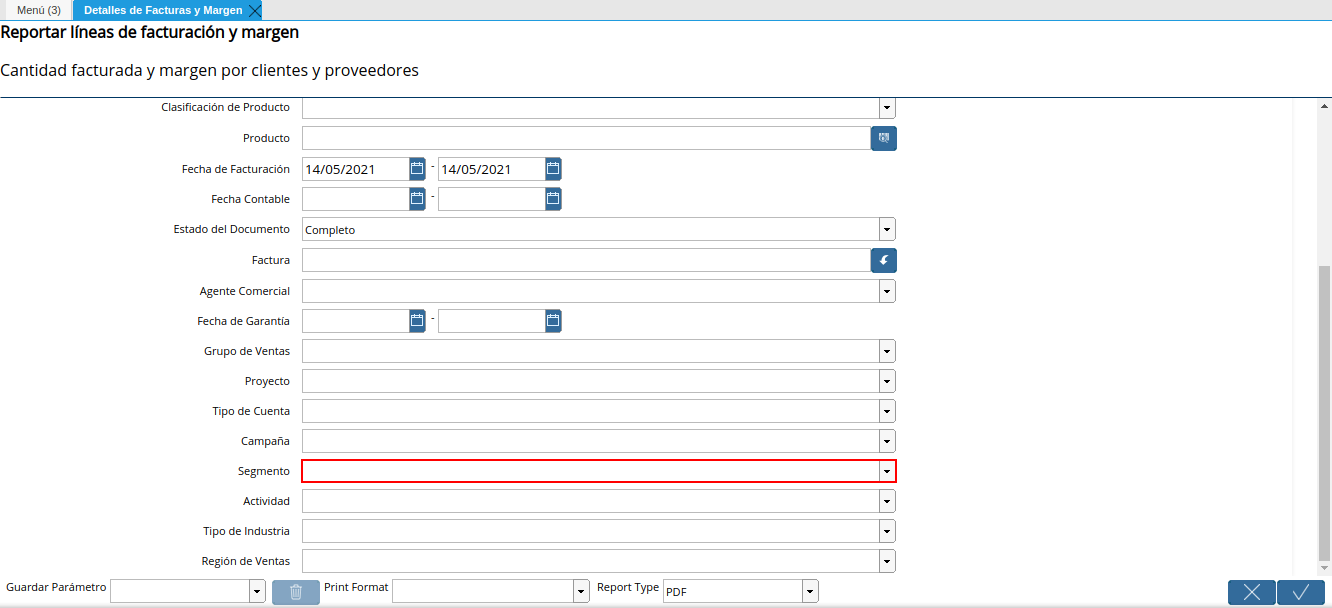Click the vertical scrollbar up arrow
The width and height of the screenshot is (1332, 608).
point(1324,106)
